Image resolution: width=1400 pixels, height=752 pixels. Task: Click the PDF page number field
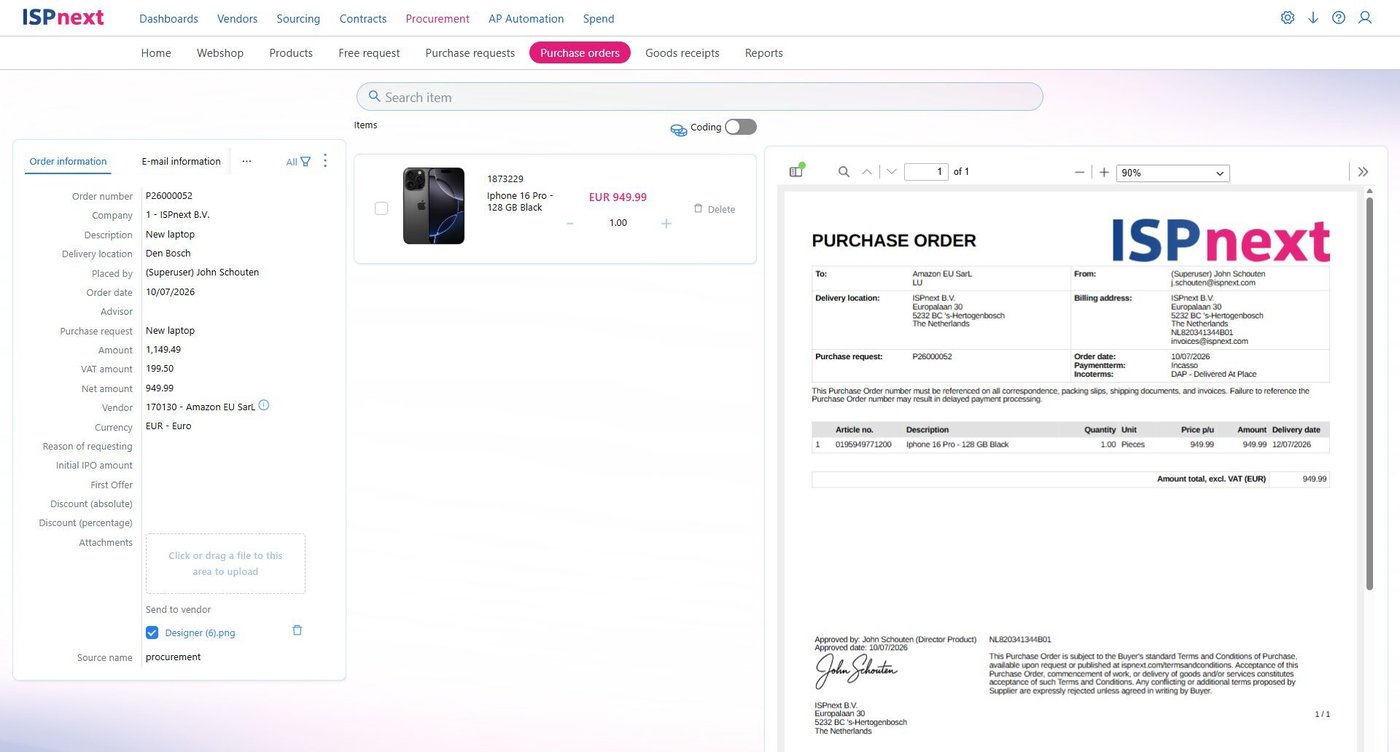pyautogui.click(x=926, y=172)
